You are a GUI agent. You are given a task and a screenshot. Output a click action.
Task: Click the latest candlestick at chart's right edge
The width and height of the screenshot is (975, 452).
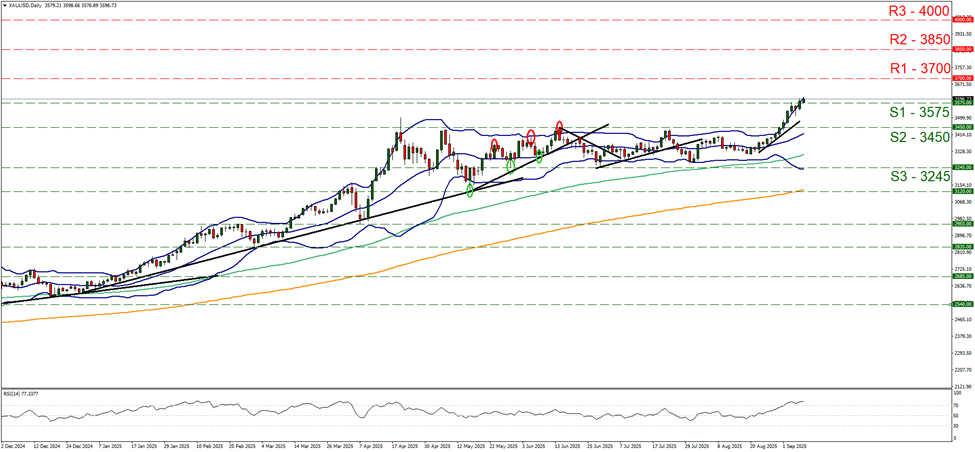[x=804, y=99]
